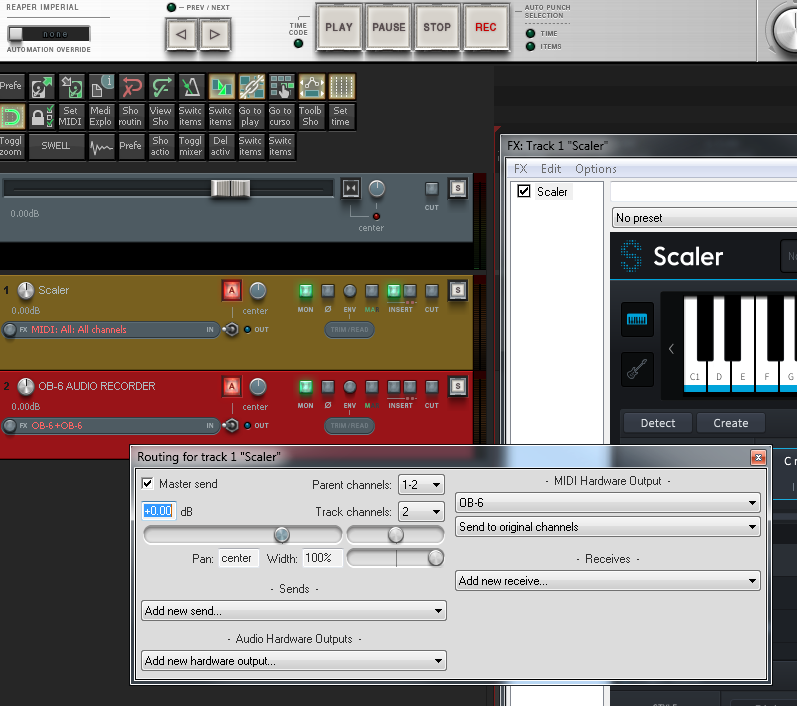Viewport: 797px width, 706px height.
Task: Click the STOP transport button
Action: (437, 27)
